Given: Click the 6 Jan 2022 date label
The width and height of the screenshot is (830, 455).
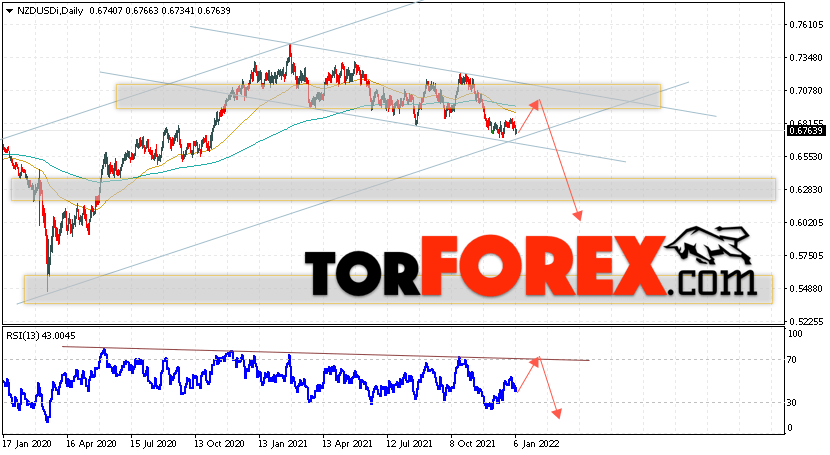Looking at the screenshot, I should point(537,443).
